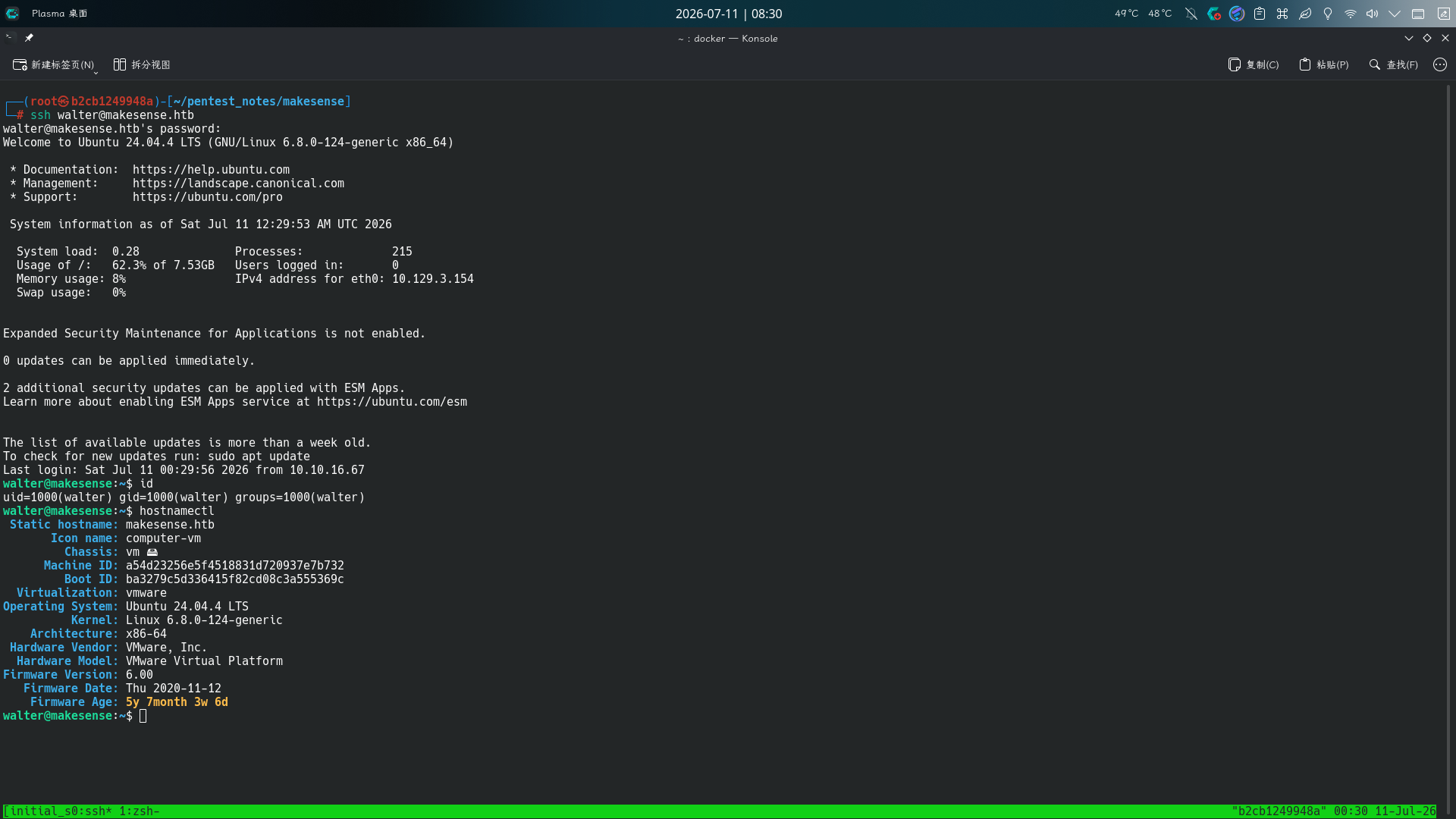Click the 新建标签页(N) new tab button

[53, 64]
